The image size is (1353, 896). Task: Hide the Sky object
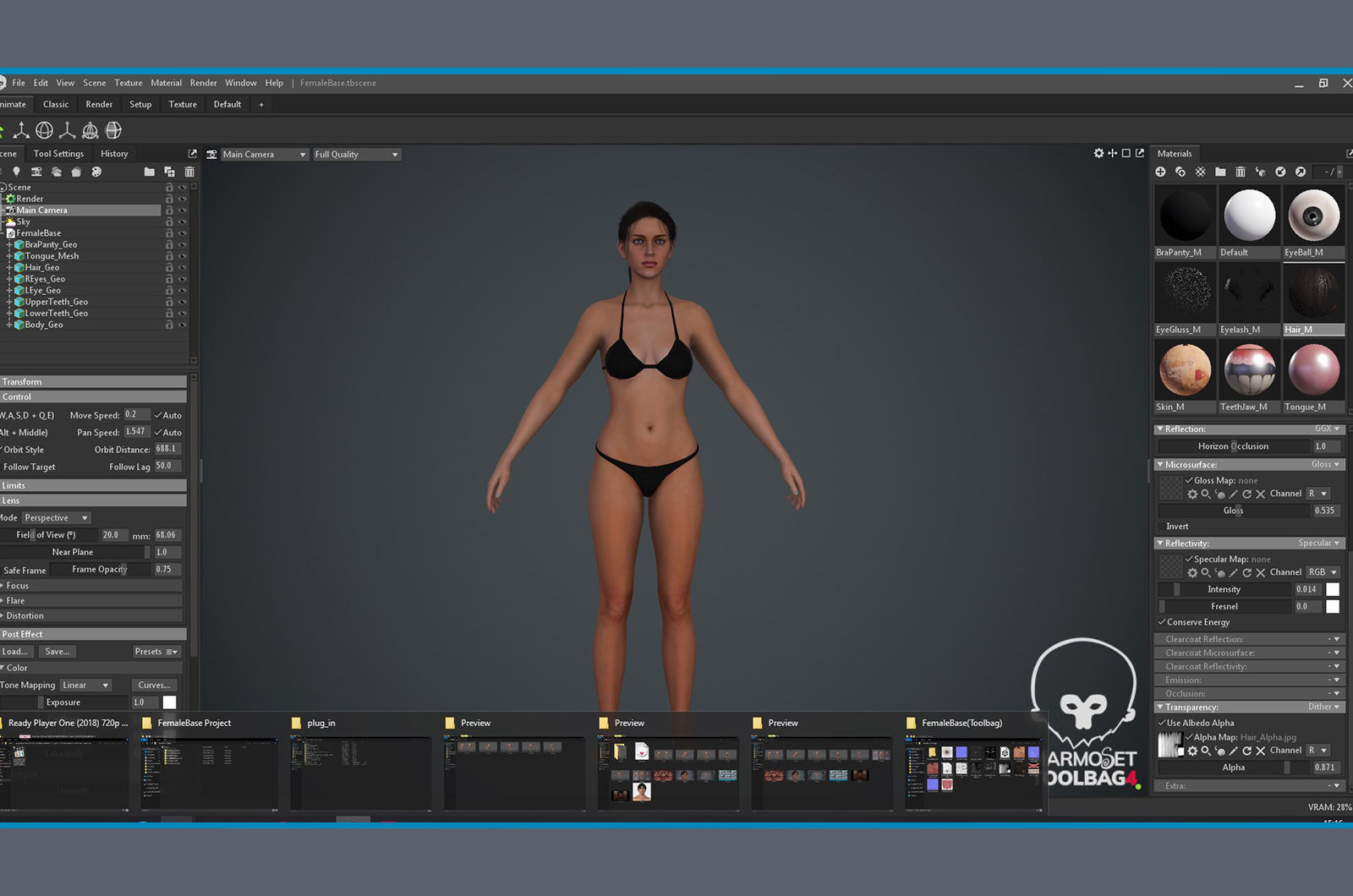[x=182, y=221]
